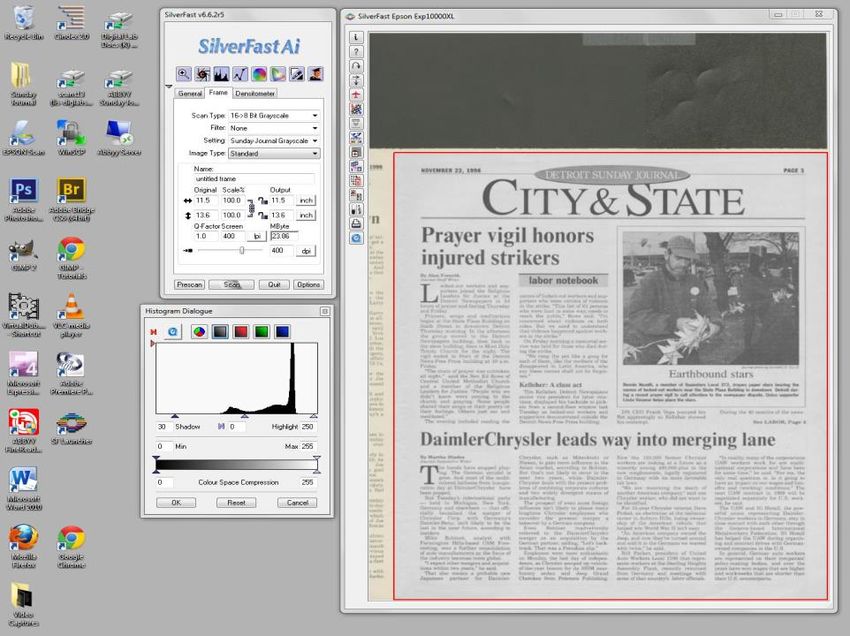The image size is (850, 636).
Task: Click the rotate arrow icon in preview toolbar
Action: point(356,66)
